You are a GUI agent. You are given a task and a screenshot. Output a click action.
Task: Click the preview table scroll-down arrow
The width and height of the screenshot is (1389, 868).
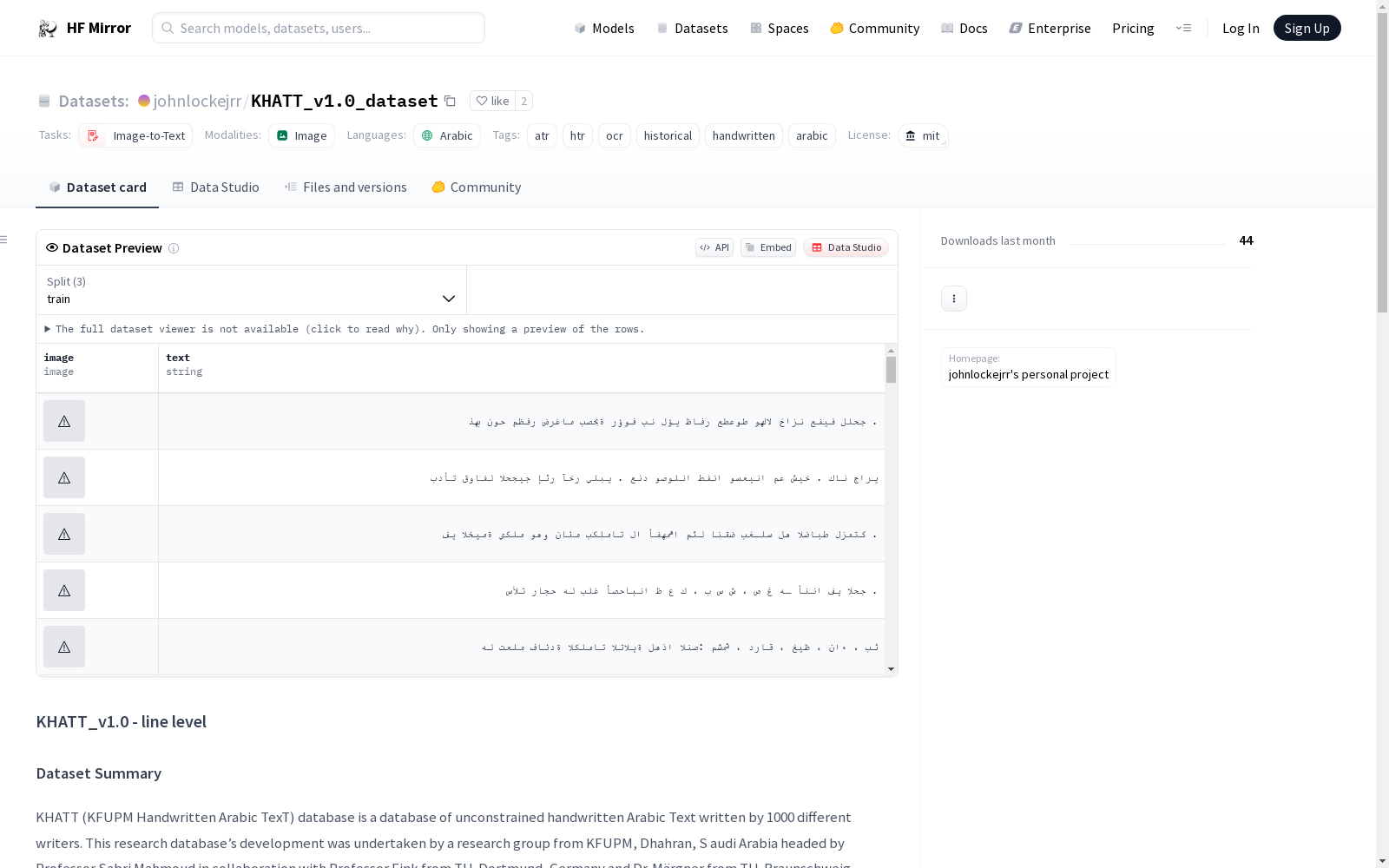pyautogui.click(x=891, y=669)
